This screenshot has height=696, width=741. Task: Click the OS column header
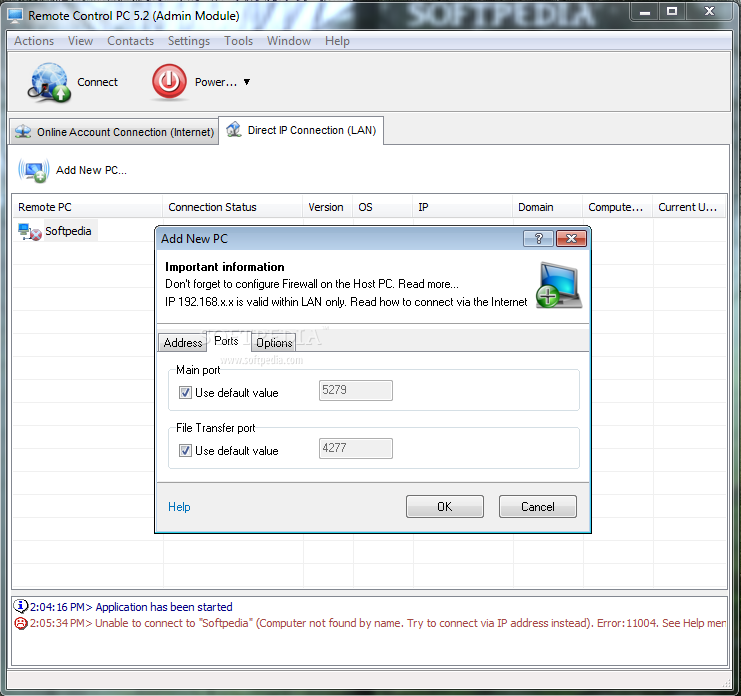tap(382, 207)
